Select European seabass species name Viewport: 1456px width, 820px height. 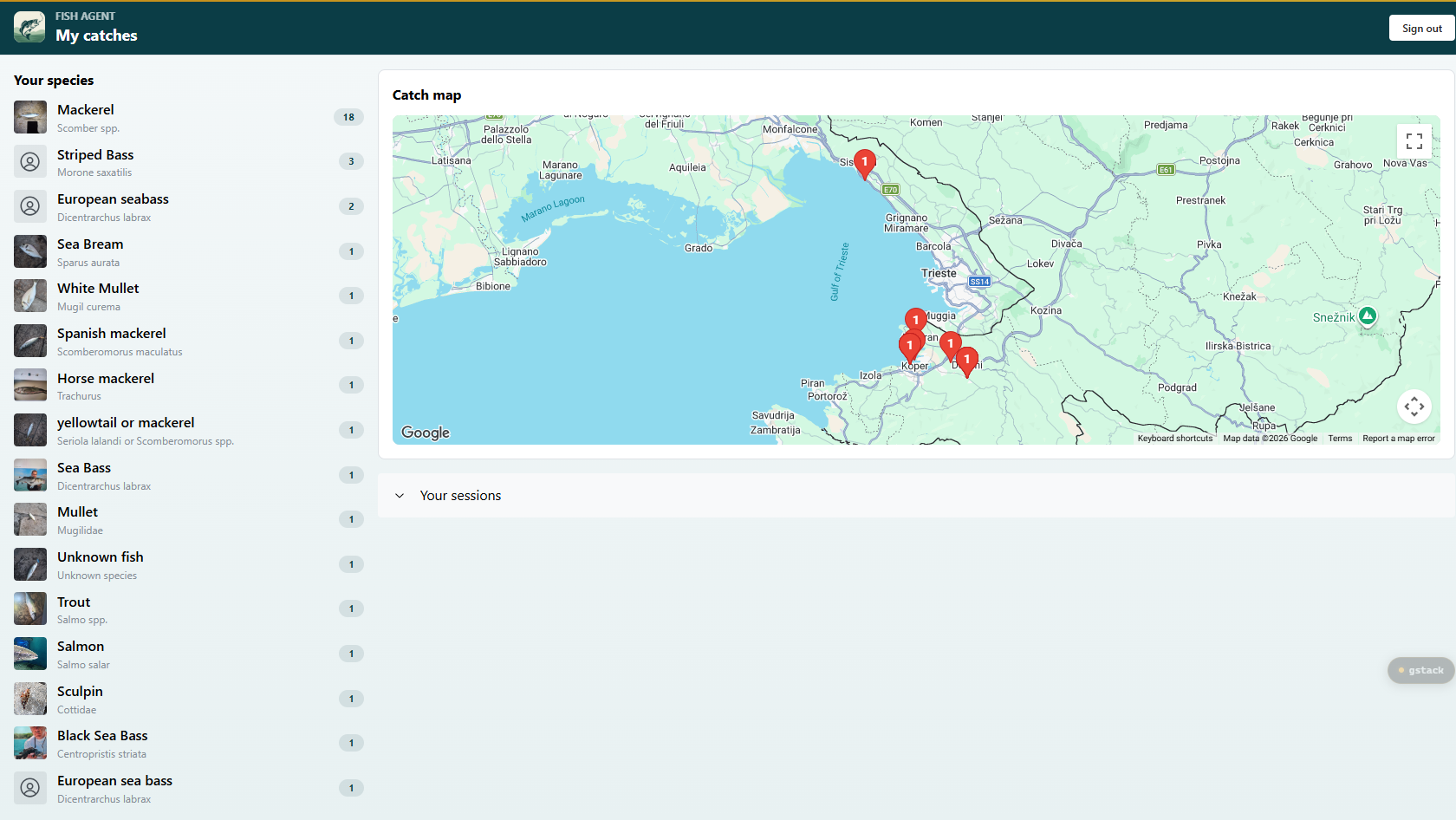(113, 199)
